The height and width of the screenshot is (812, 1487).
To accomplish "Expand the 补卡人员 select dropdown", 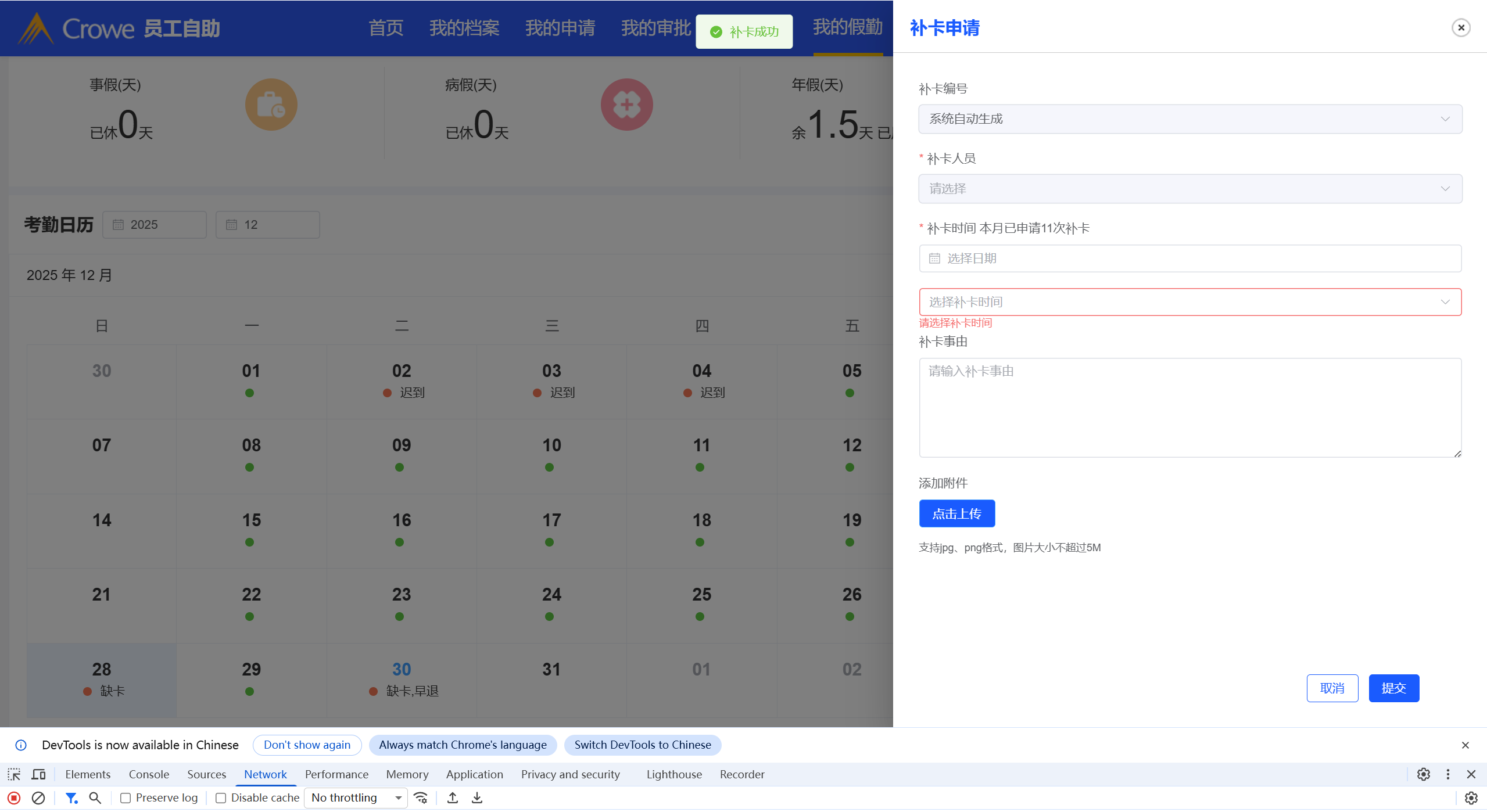I will (1189, 189).
